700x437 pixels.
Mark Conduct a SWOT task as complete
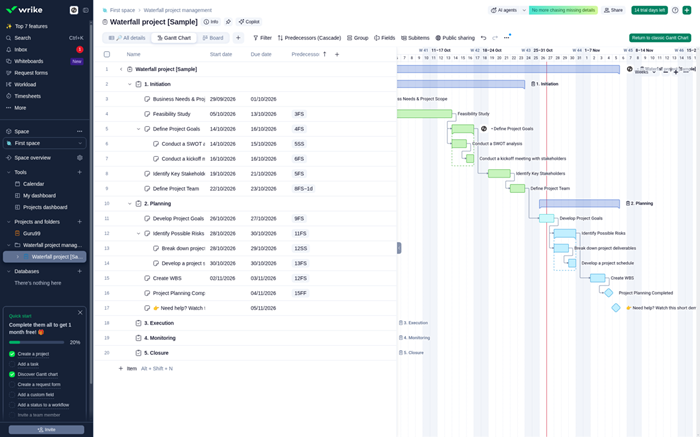pos(156,144)
